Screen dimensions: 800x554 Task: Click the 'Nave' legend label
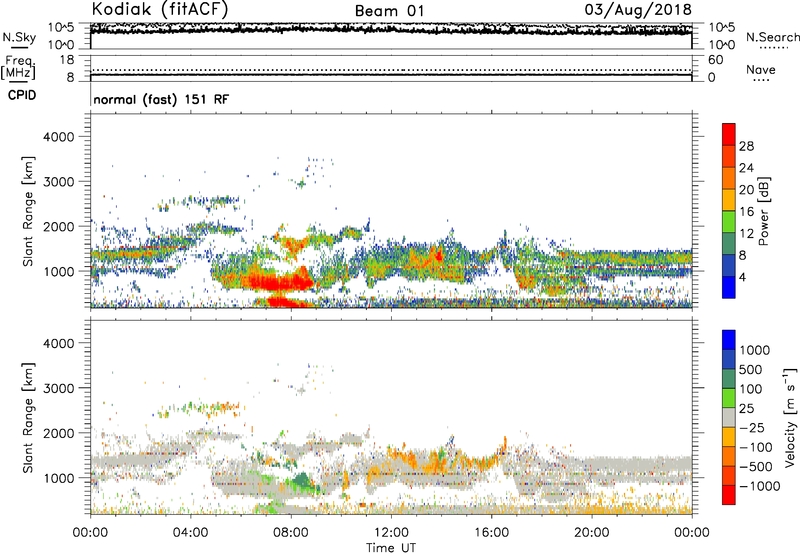tap(761, 69)
